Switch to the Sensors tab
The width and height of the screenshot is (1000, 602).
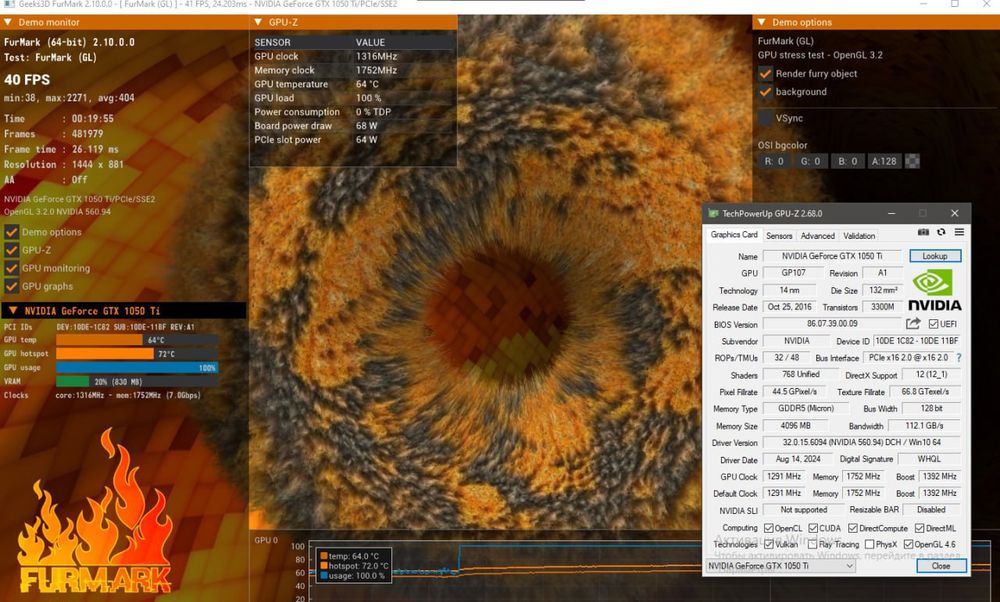[x=779, y=236]
